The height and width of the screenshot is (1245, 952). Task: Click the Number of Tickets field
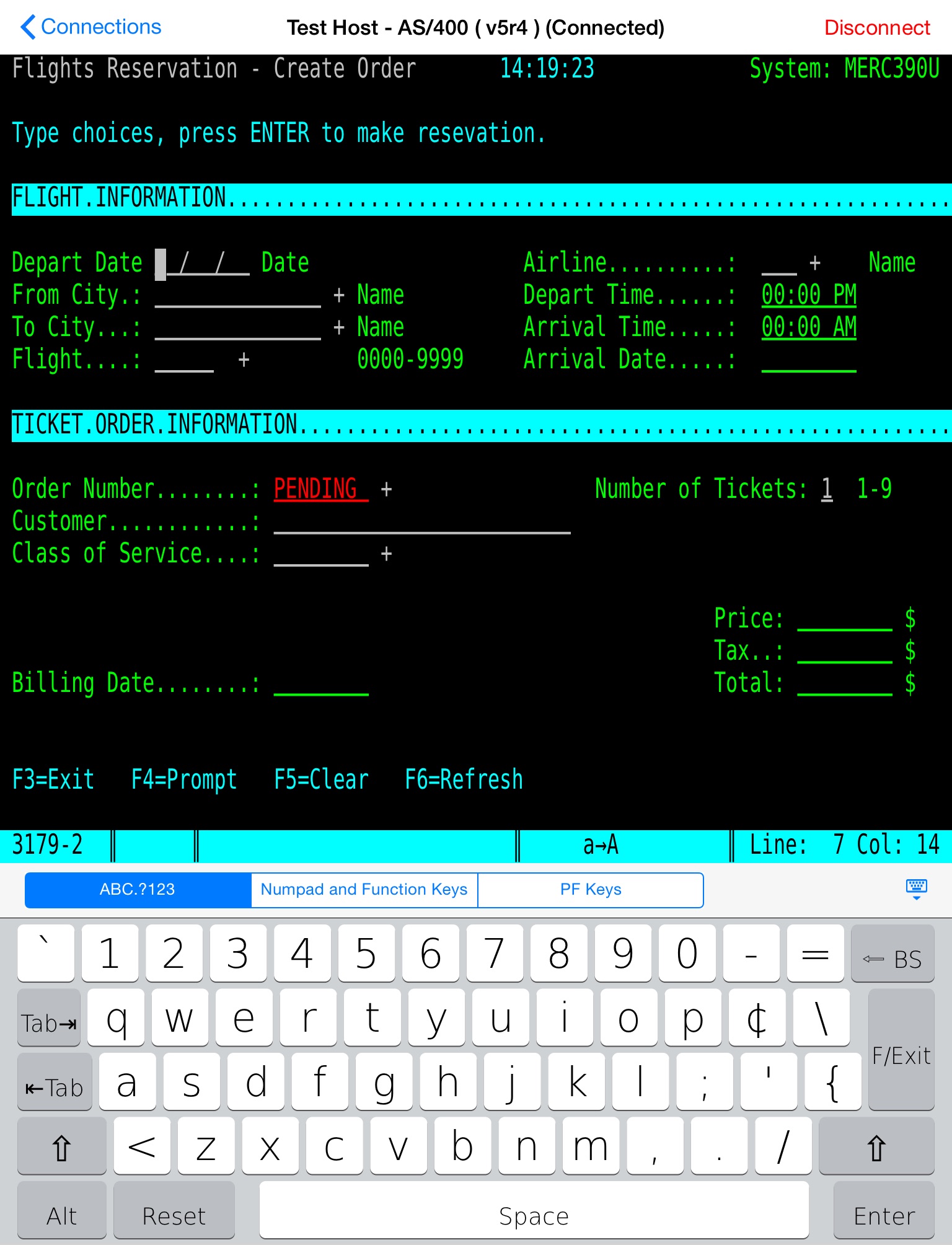(827, 489)
